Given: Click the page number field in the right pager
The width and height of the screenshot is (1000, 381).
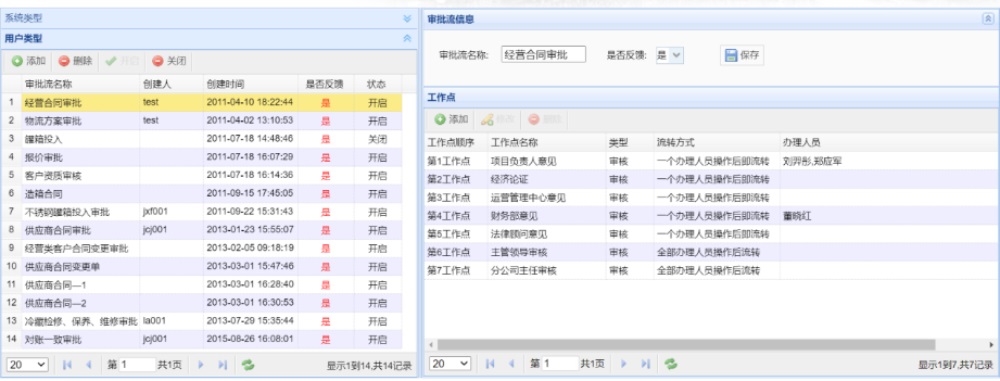Looking at the screenshot, I should [561, 363].
